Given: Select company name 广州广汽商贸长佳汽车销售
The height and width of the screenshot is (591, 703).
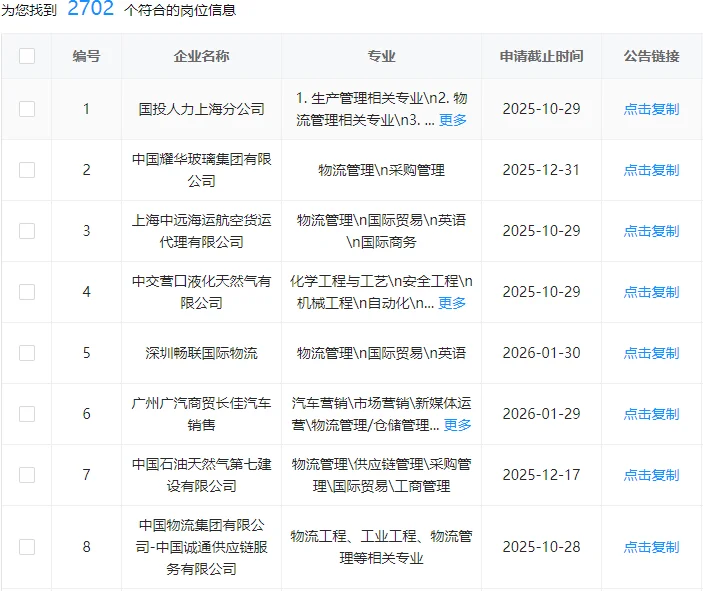Looking at the screenshot, I should [x=201, y=414].
